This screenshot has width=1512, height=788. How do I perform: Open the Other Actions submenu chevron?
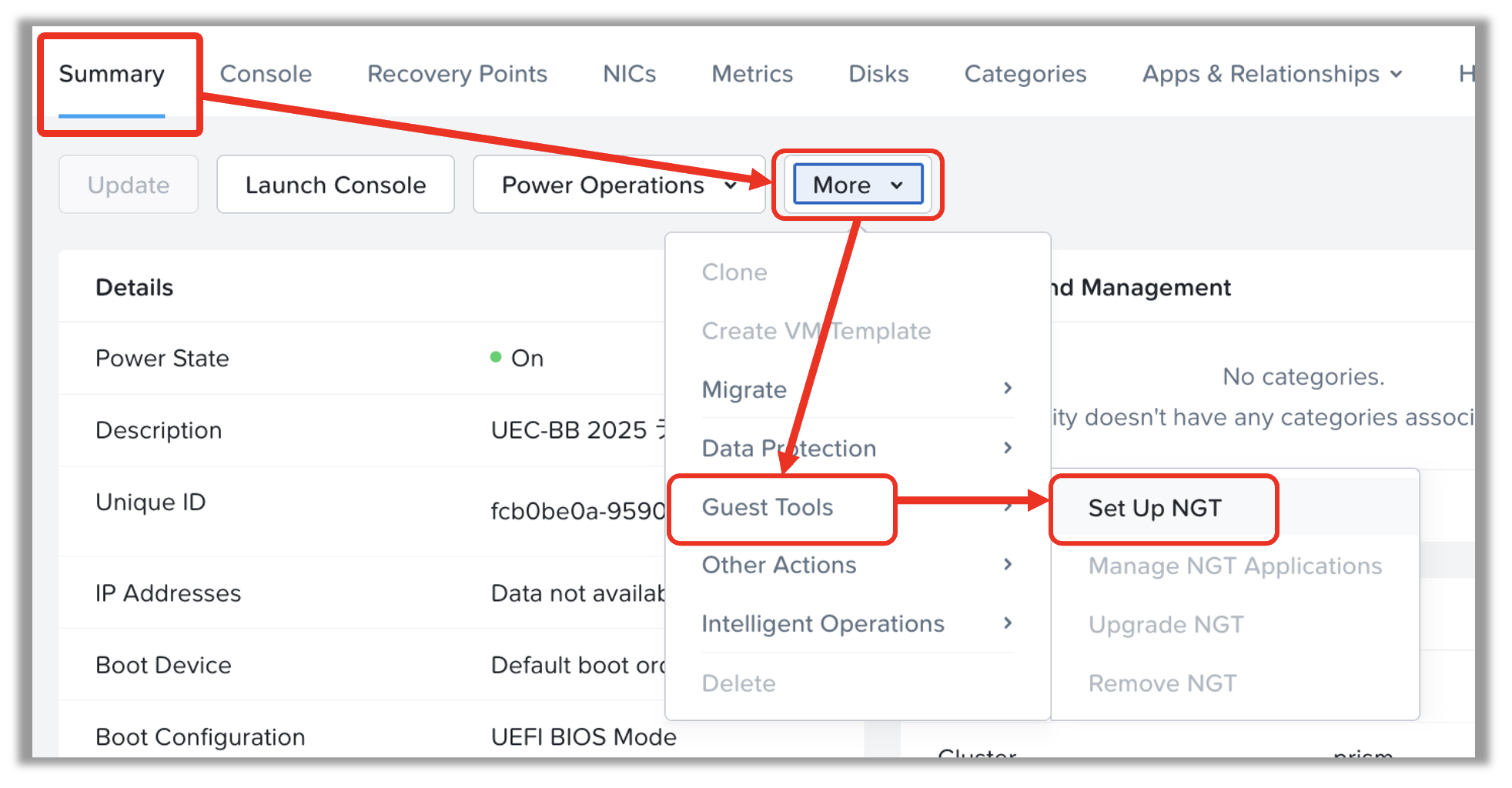coord(1008,565)
